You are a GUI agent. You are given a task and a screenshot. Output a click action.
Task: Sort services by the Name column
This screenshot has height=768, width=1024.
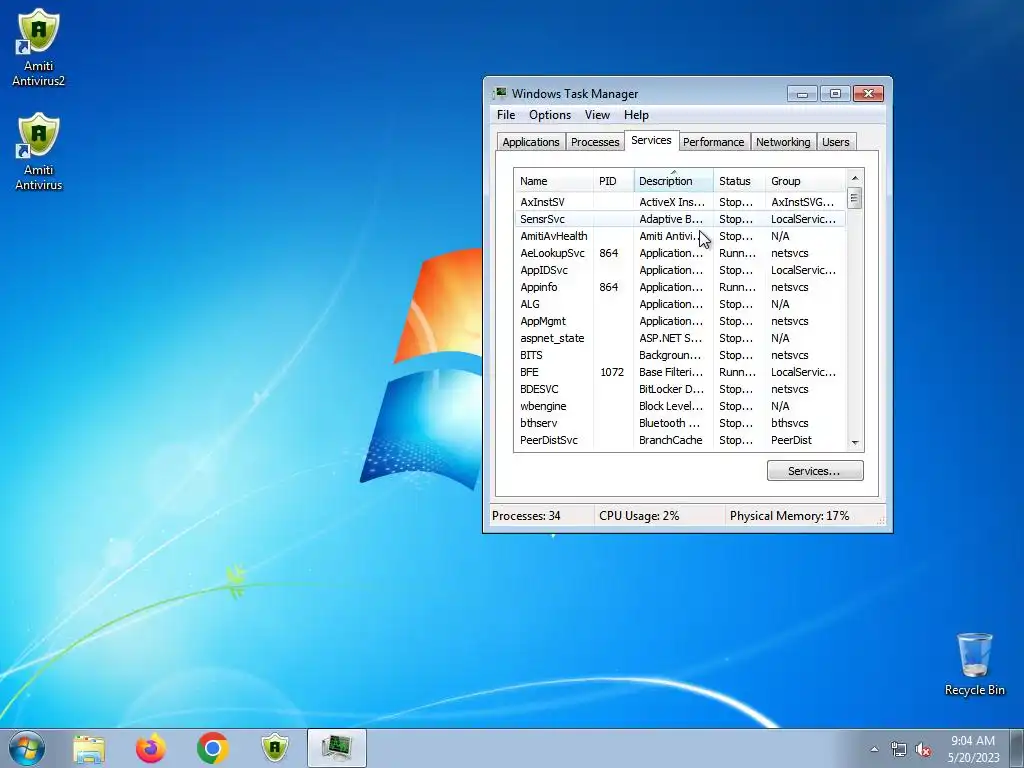(554, 181)
